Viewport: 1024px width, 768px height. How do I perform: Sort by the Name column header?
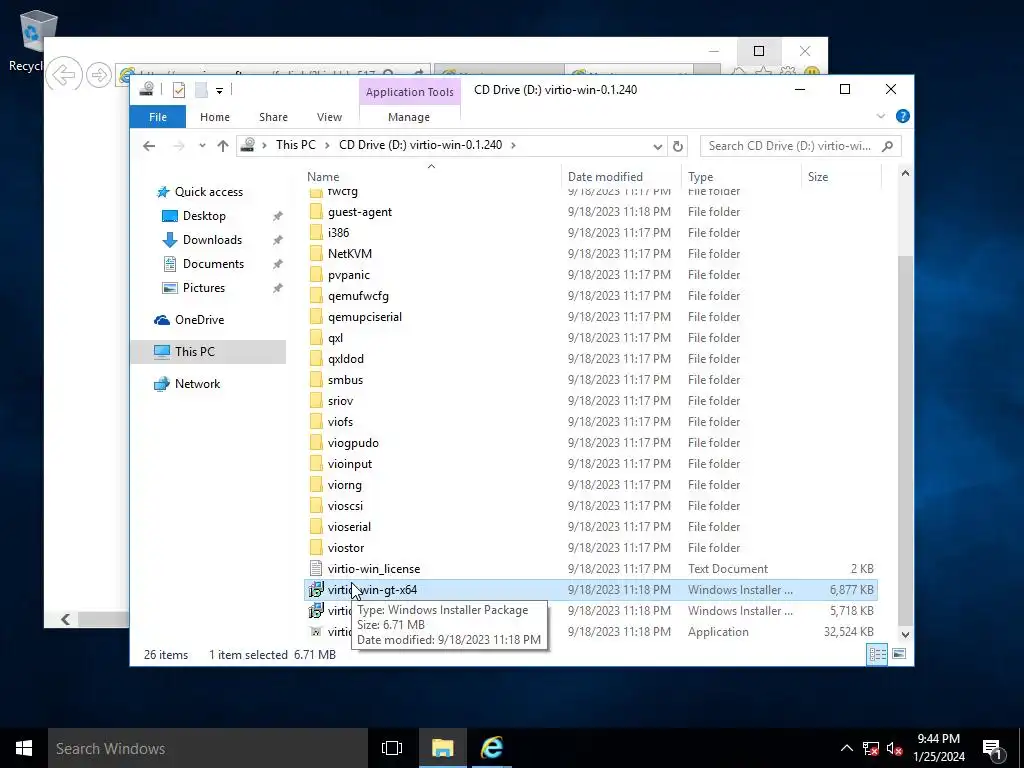point(323,176)
